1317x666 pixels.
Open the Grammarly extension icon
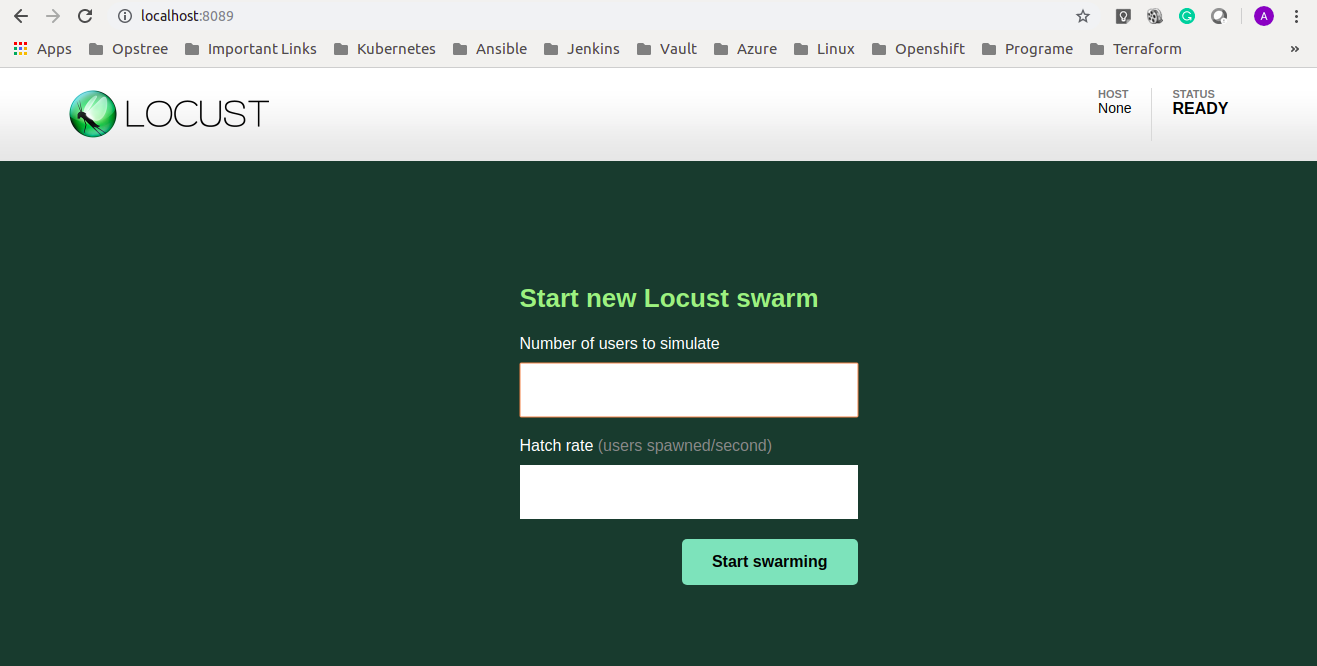1187,16
